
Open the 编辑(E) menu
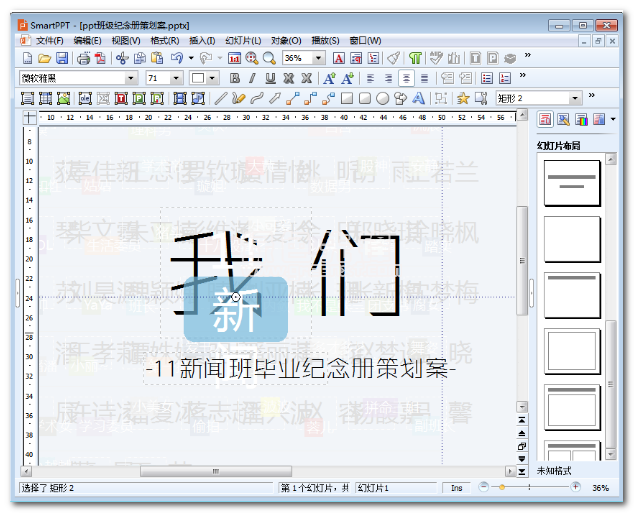pyautogui.click(x=87, y=41)
